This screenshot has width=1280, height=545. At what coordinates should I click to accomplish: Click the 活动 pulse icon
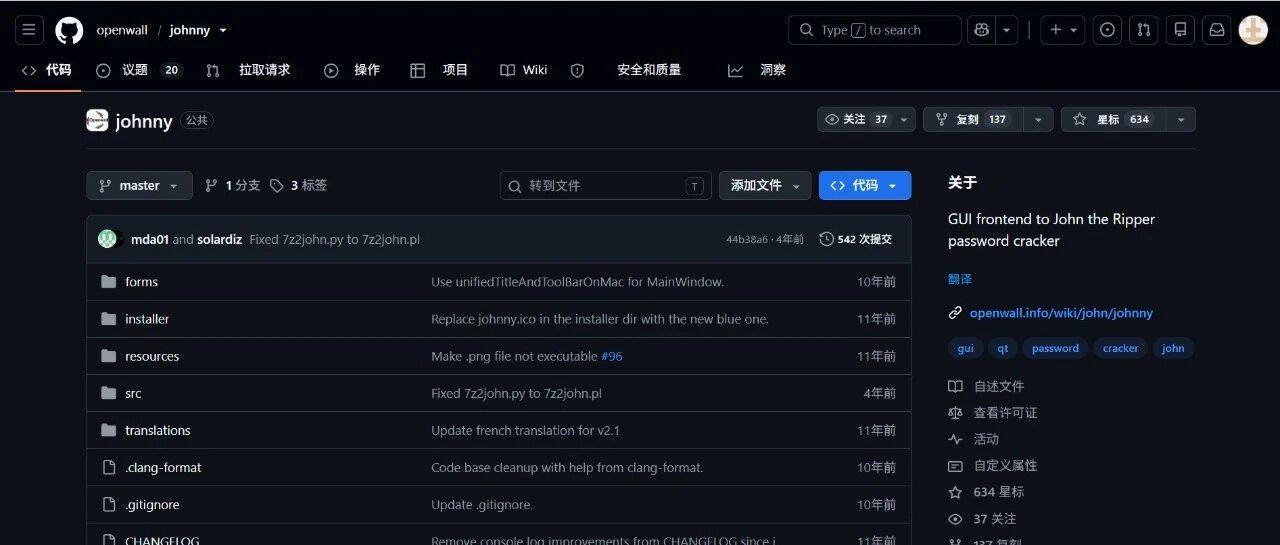pos(955,439)
